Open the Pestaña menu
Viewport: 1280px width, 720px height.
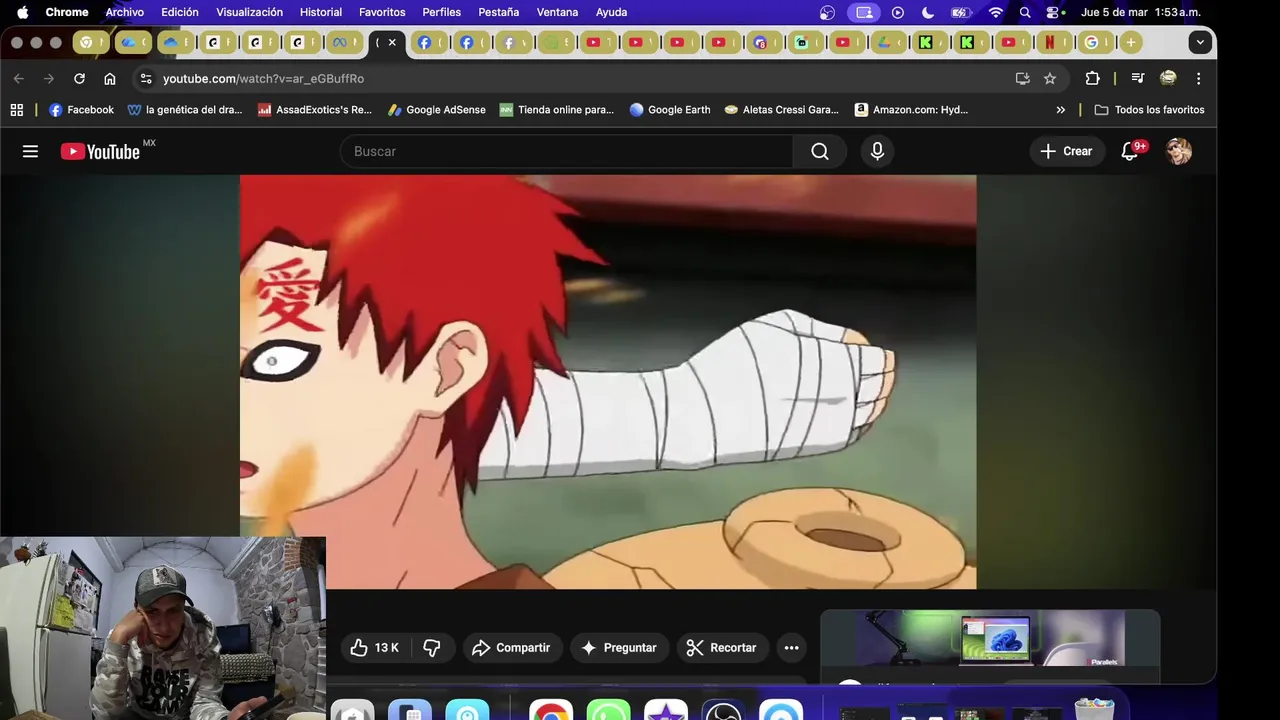click(x=498, y=12)
